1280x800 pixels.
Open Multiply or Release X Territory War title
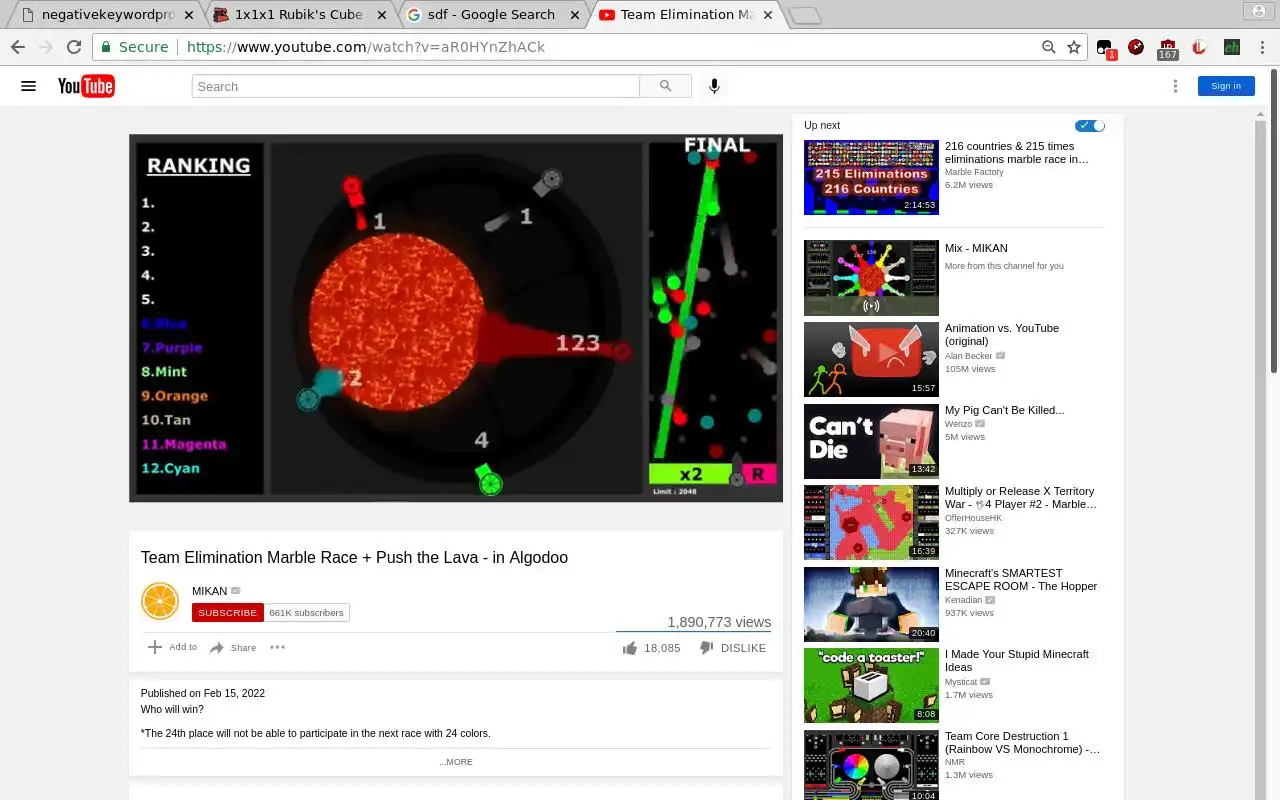tap(1020, 498)
